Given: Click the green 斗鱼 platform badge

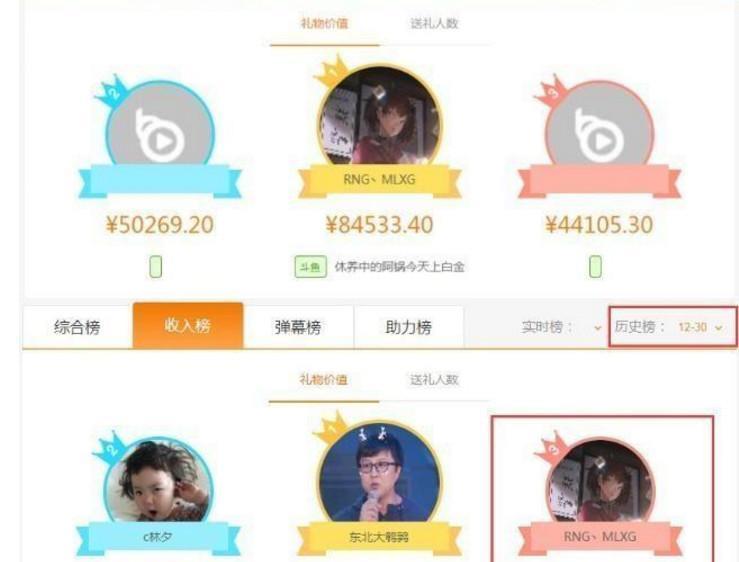Looking at the screenshot, I should (311, 267).
